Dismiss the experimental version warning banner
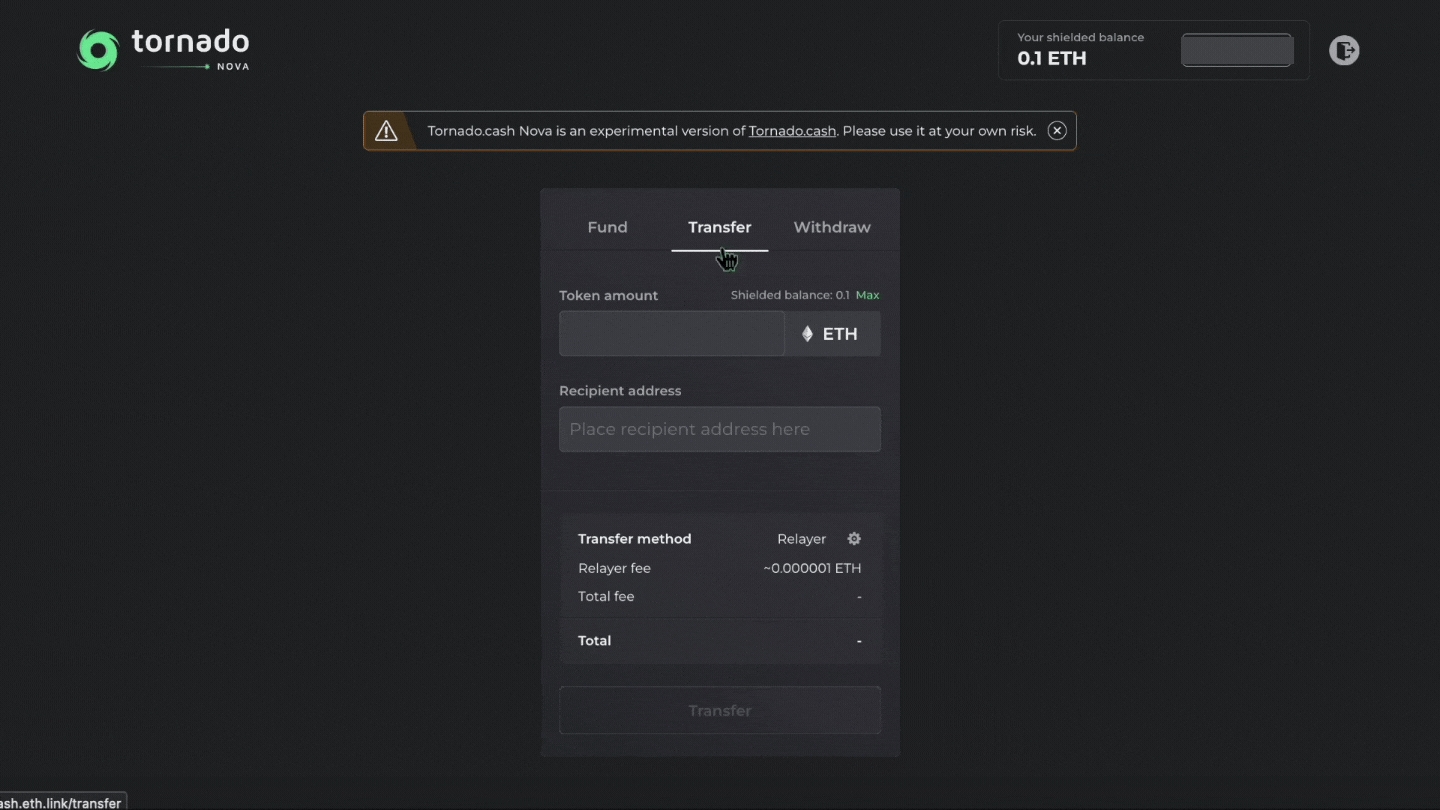This screenshot has height=810, width=1440. click(1057, 131)
